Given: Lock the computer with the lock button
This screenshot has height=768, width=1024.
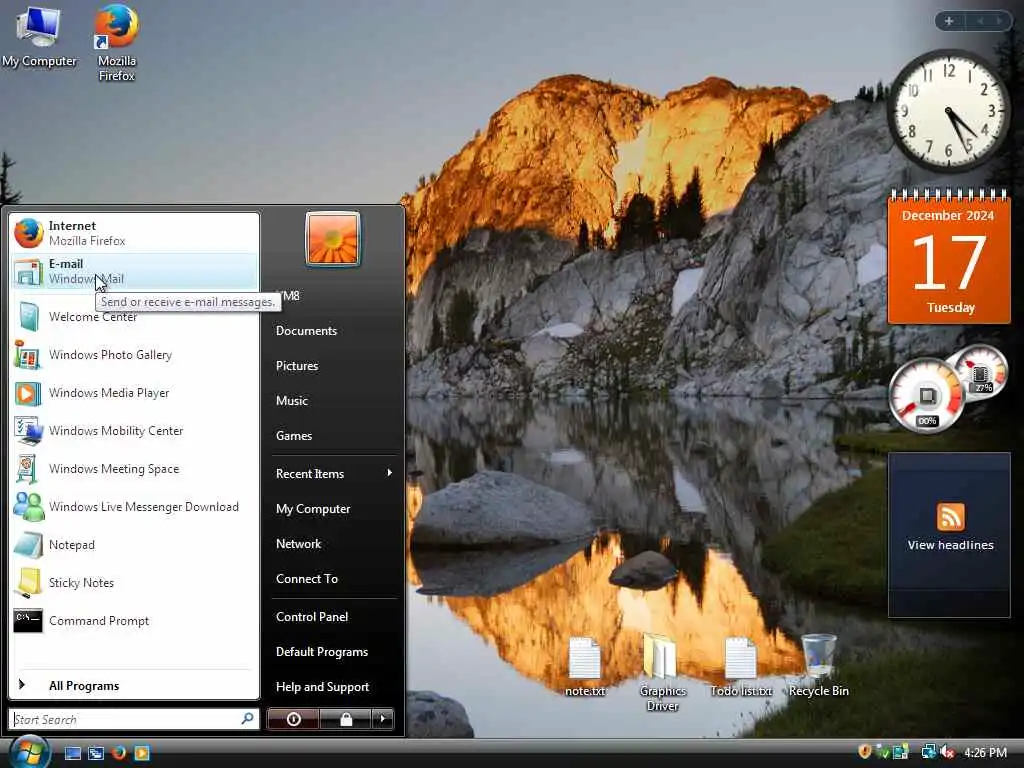Looking at the screenshot, I should point(346,719).
